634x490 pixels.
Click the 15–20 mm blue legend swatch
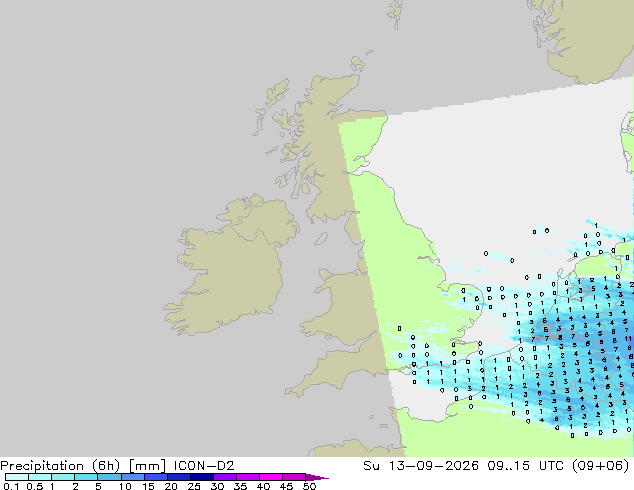coord(156,477)
